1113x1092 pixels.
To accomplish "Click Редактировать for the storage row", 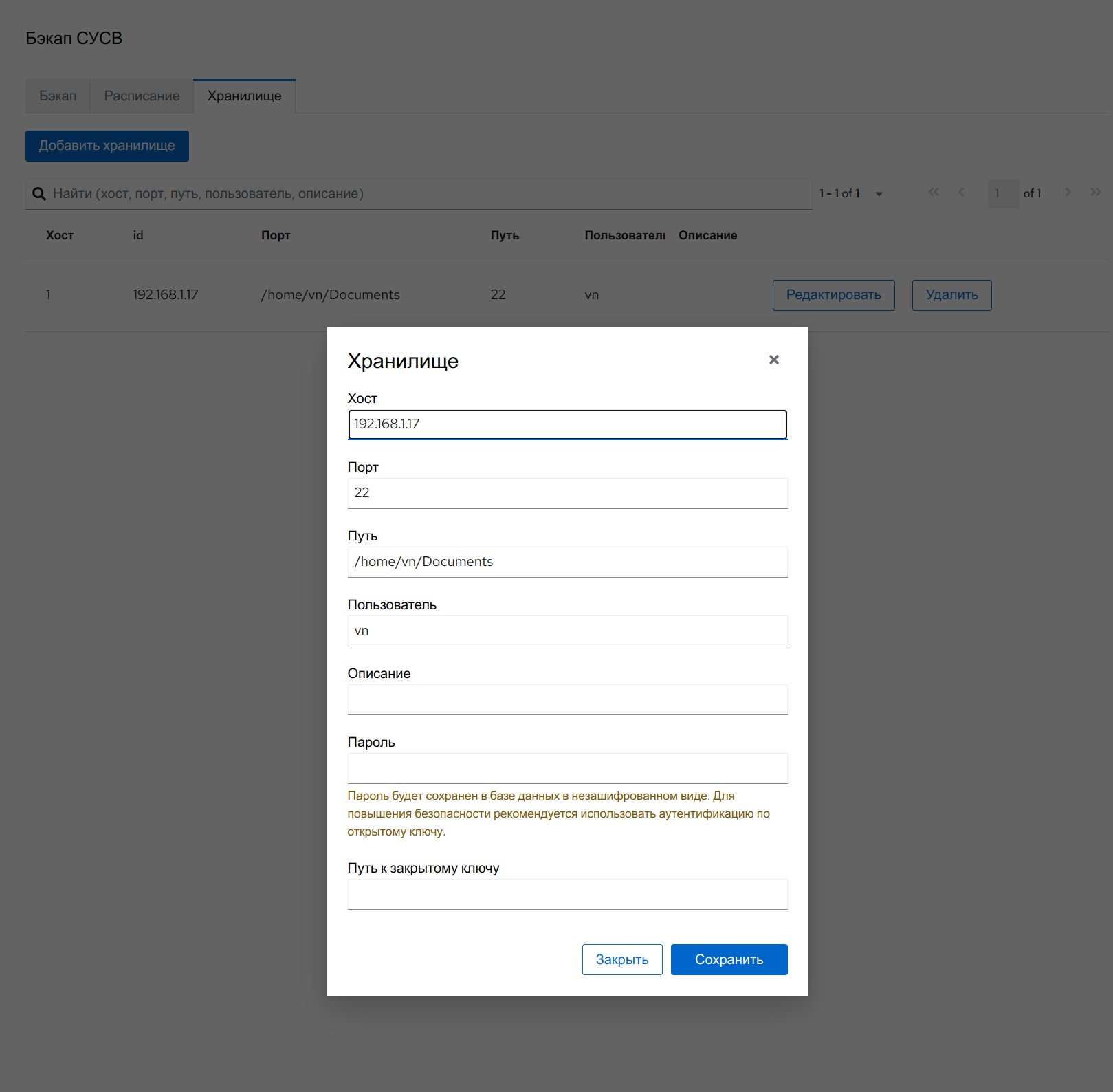I will point(833,295).
